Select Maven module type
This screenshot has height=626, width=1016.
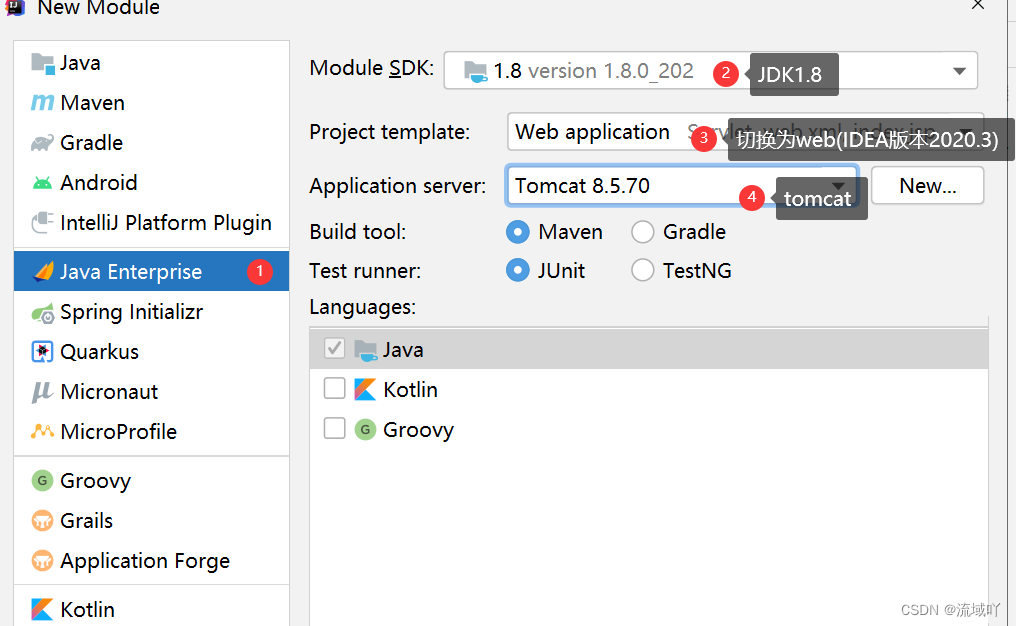(x=152, y=103)
